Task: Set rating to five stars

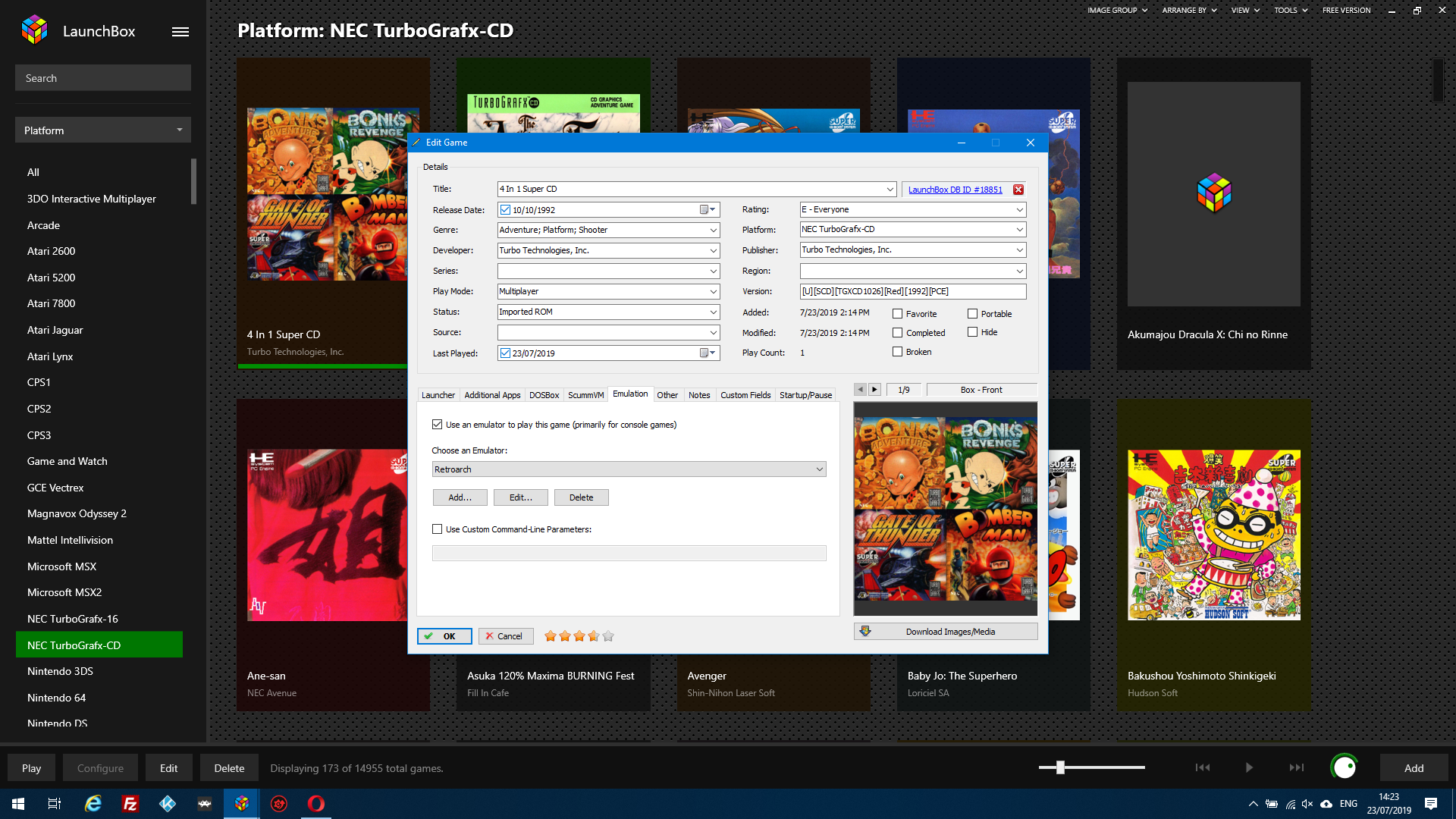Action: click(x=608, y=636)
